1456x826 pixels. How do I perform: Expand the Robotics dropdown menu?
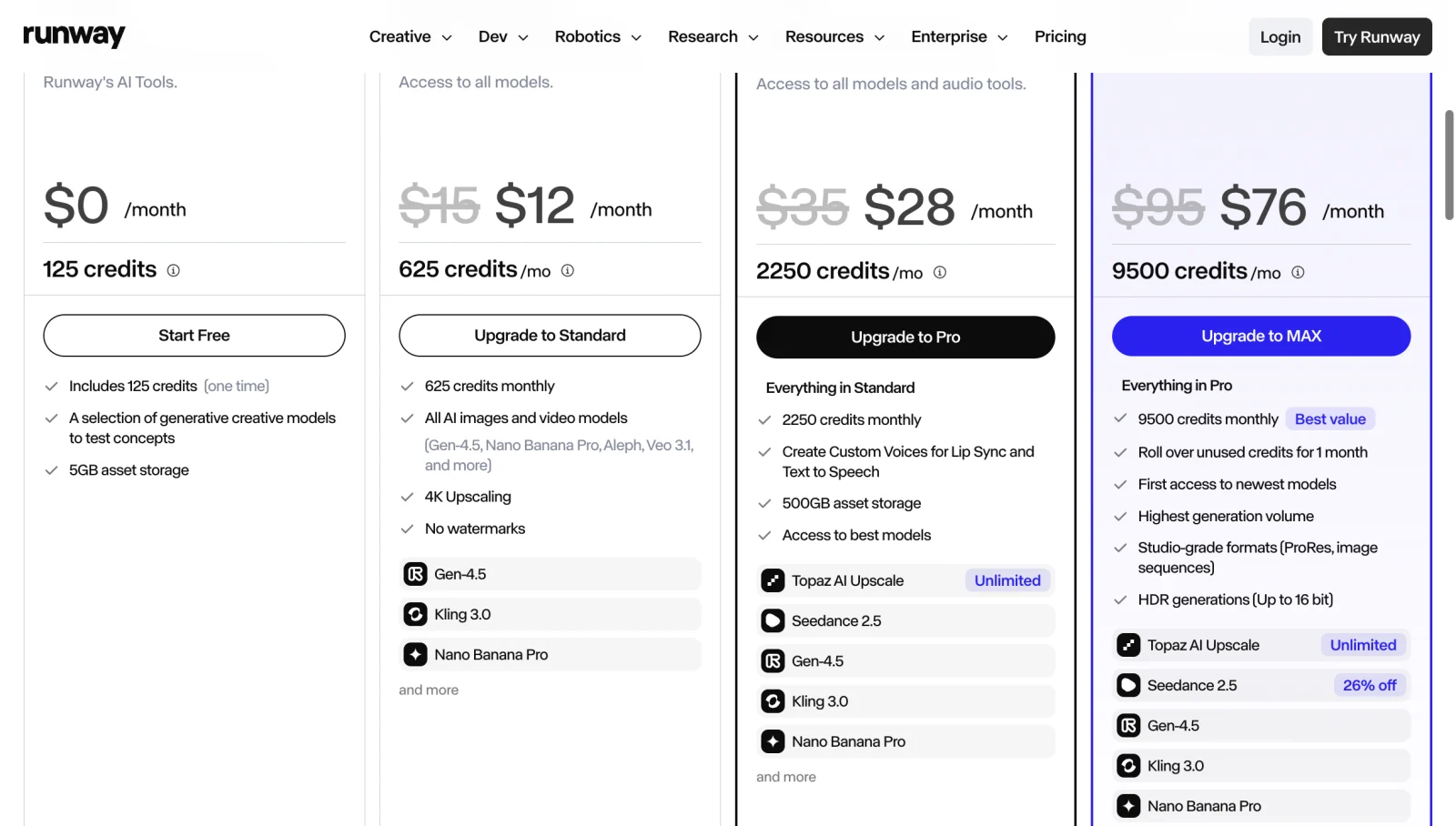598,36
